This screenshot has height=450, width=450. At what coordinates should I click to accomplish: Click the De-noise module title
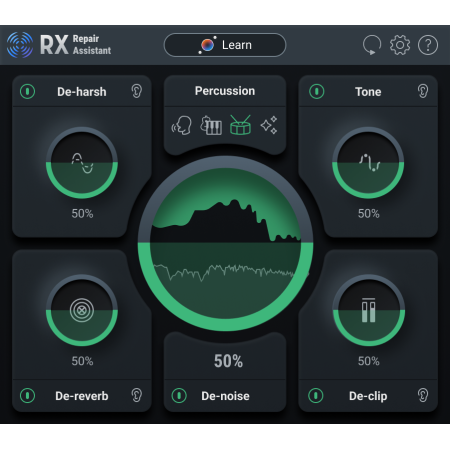click(225, 396)
